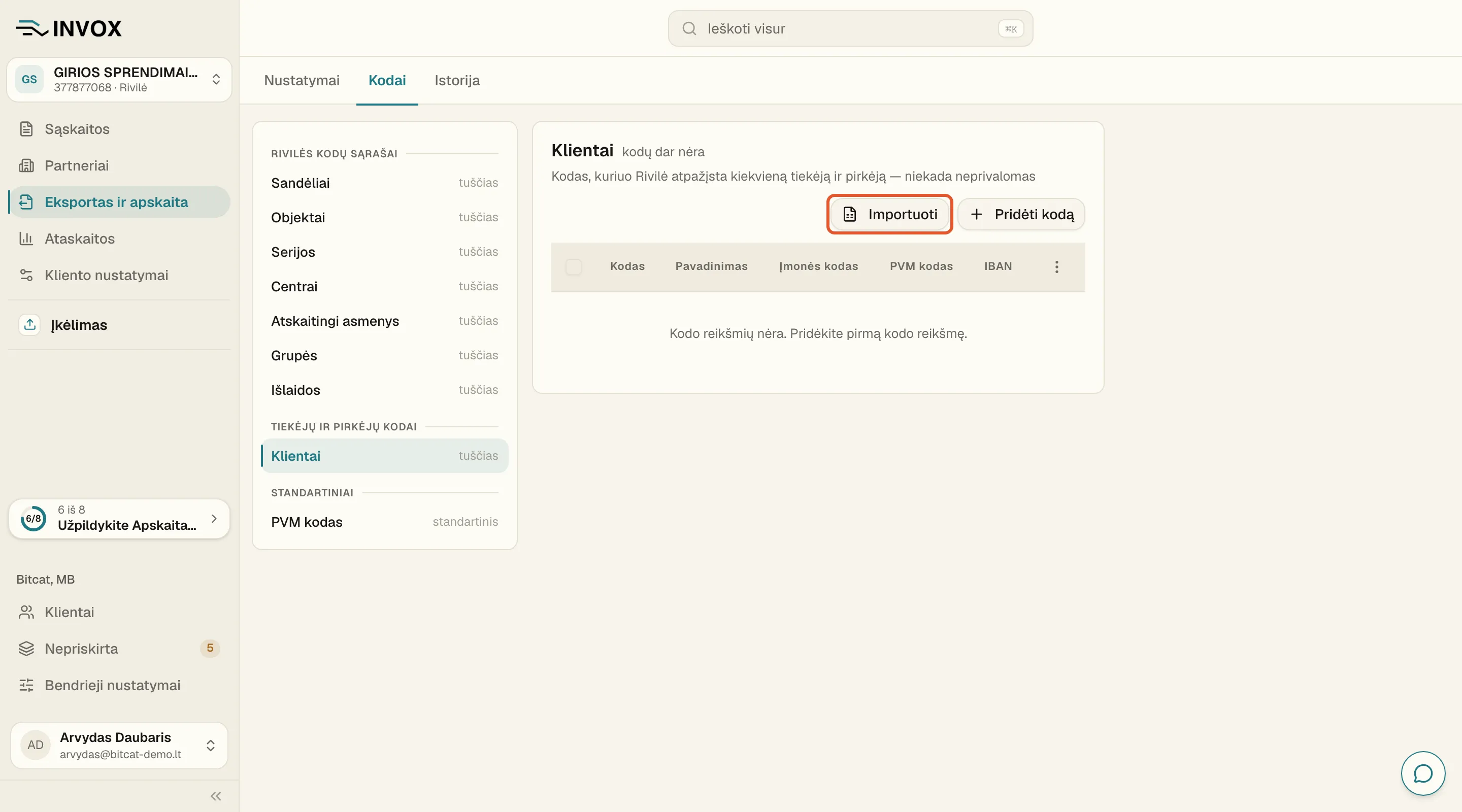
Task: Expand the Užpildykite Apskaita onboarding chevron
Action: pos(214,518)
